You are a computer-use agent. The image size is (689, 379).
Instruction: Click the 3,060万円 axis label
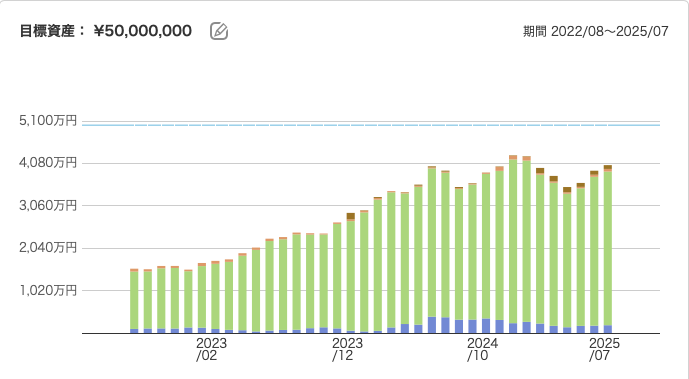tap(48, 205)
